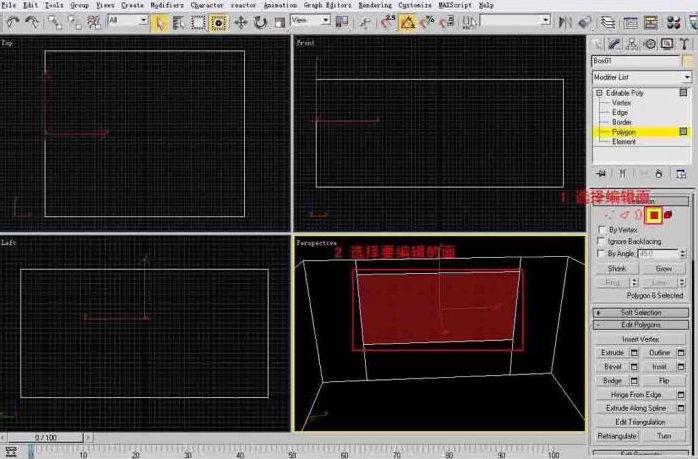This screenshot has width=698, height=459.
Task: Select Border sub-object in modifier stack
Action: click(621, 122)
